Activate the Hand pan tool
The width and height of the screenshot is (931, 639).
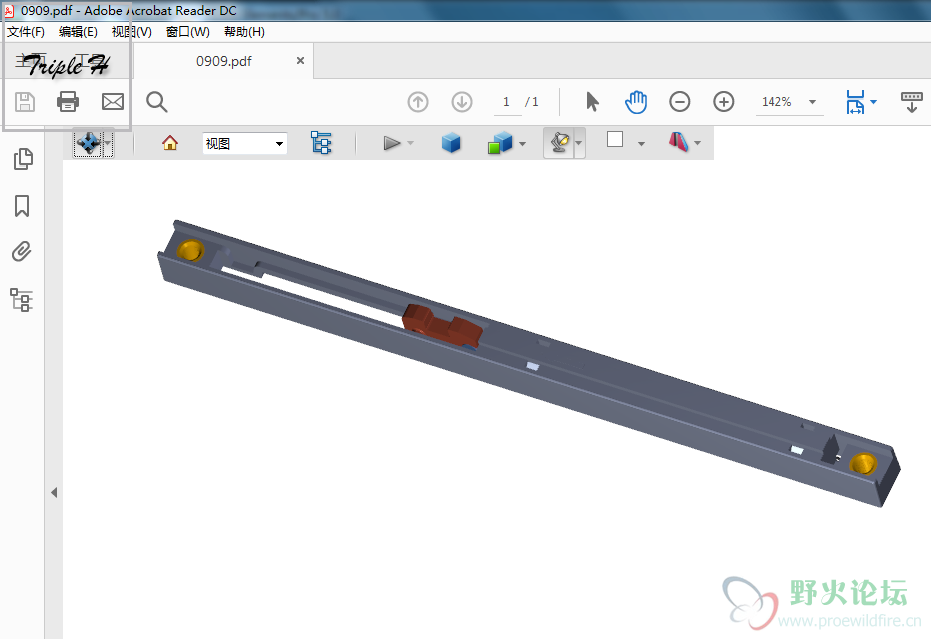tap(636, 102)
